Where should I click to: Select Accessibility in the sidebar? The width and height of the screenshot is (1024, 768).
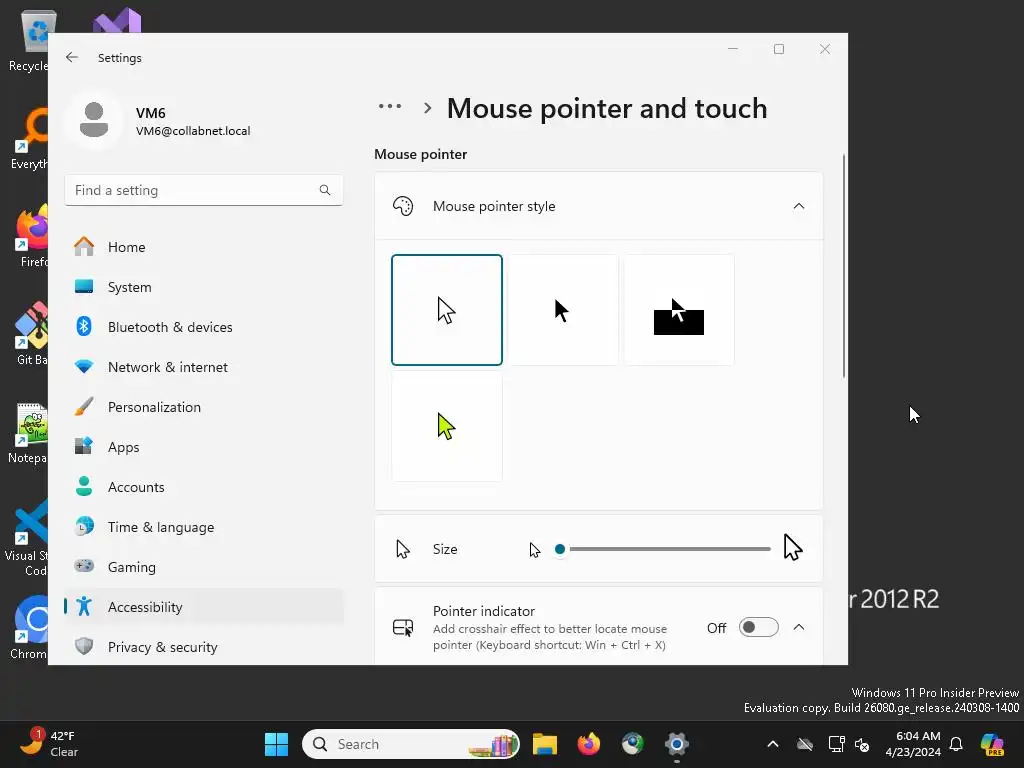(x=204, y=607)
